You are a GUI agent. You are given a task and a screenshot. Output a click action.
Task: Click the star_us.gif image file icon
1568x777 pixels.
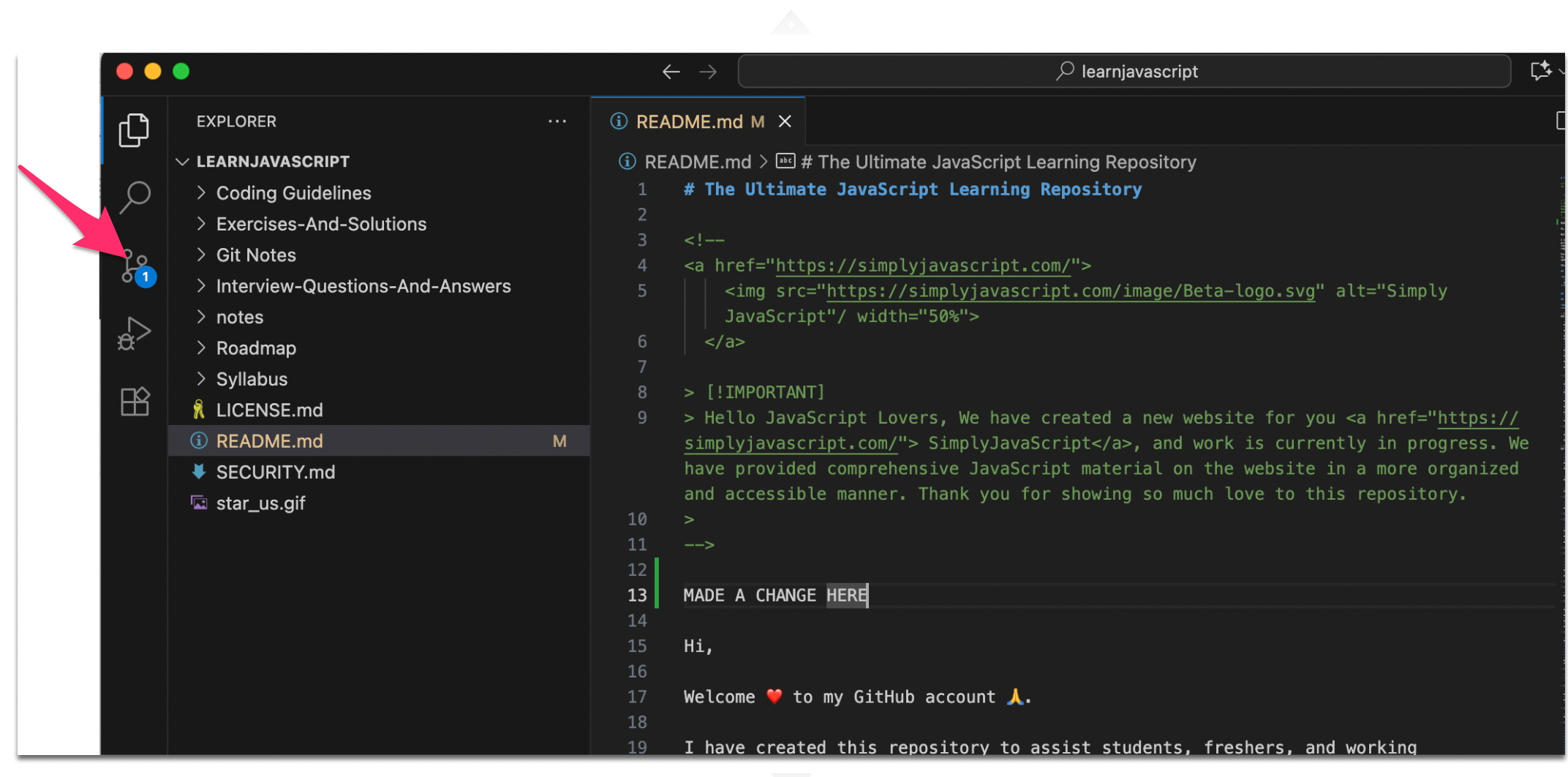(x=198, y=503)
